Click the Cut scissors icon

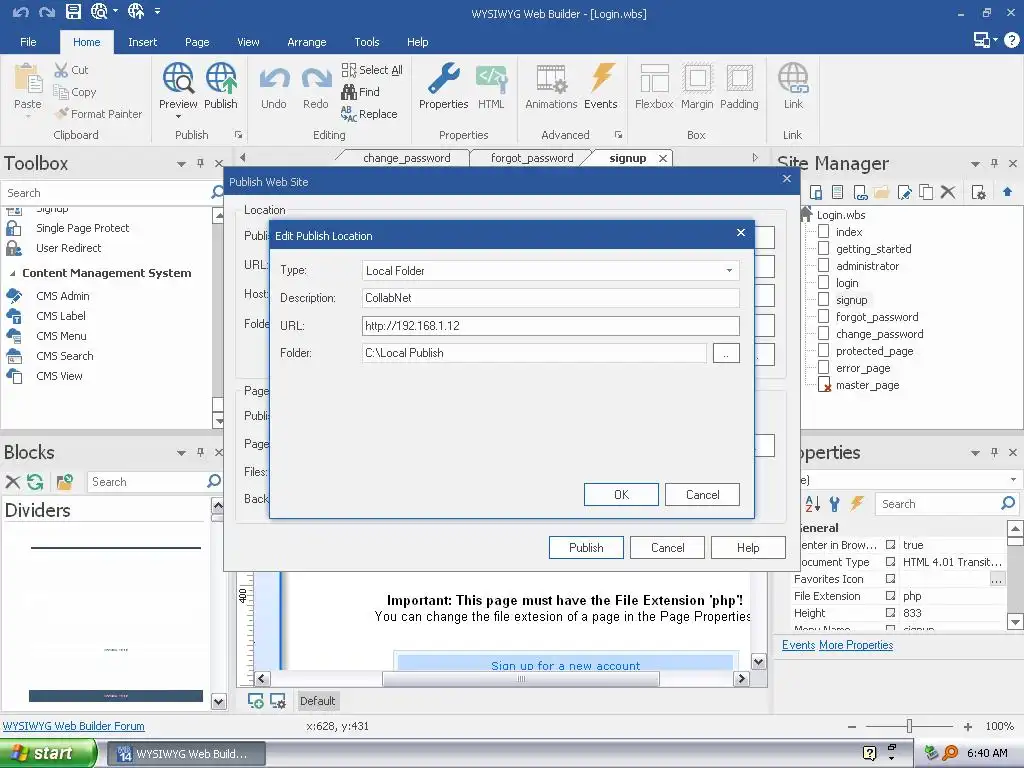(61, 70)
